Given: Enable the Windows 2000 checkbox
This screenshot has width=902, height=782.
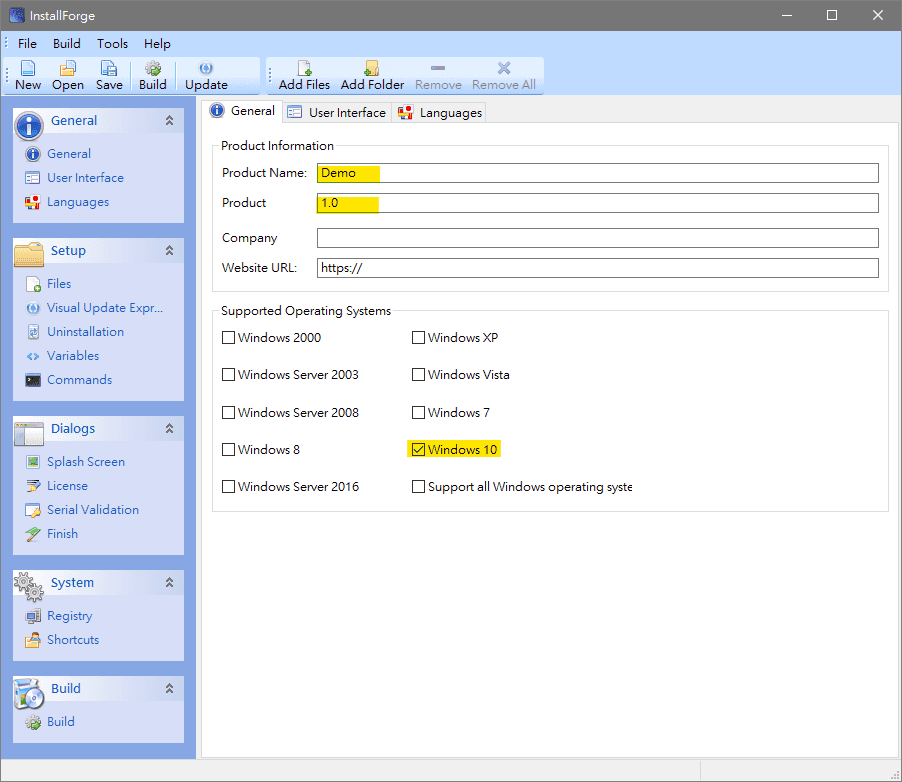Looking at the screenshot, I should tap(228, 338).
